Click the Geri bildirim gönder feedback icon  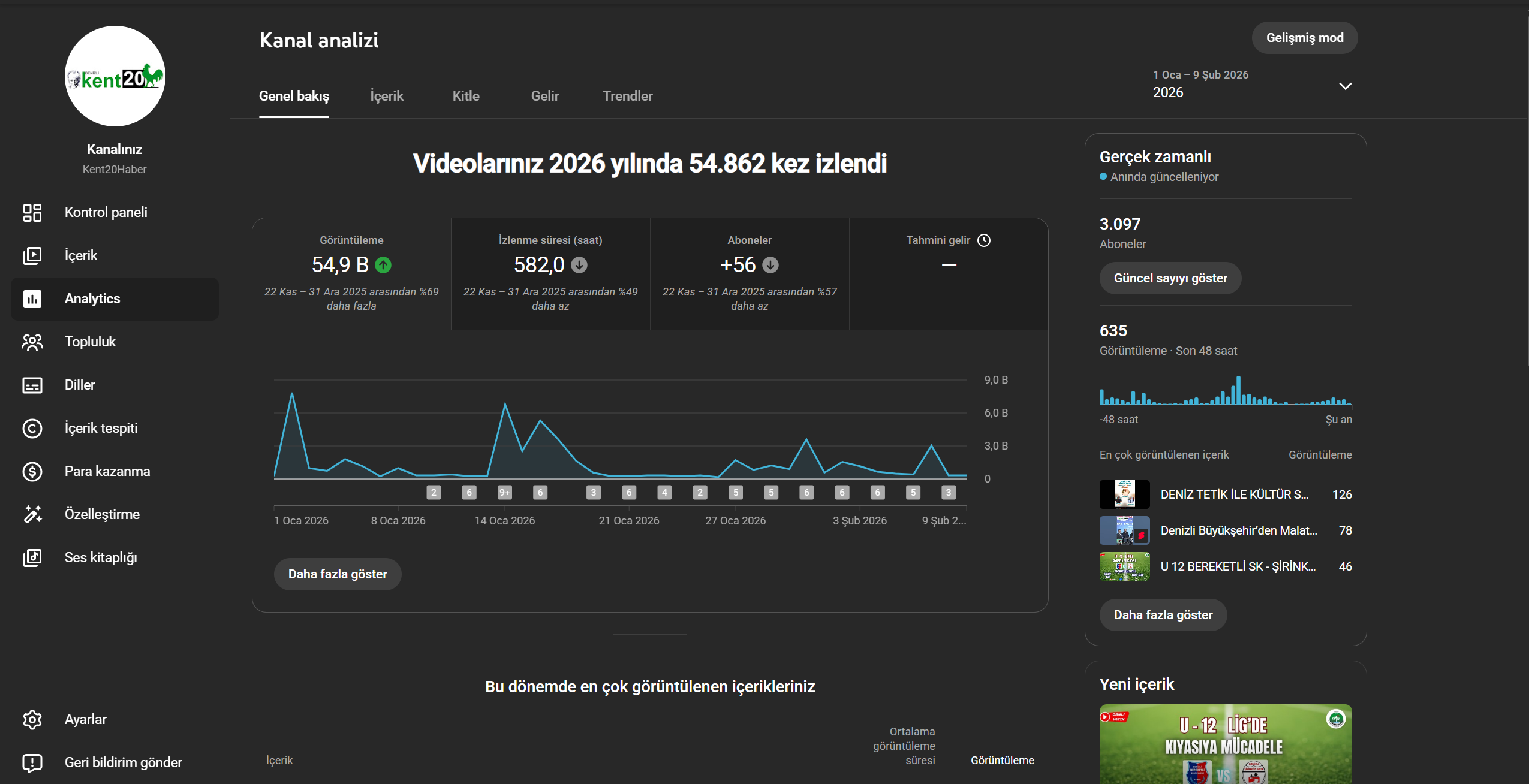point(32,762)
